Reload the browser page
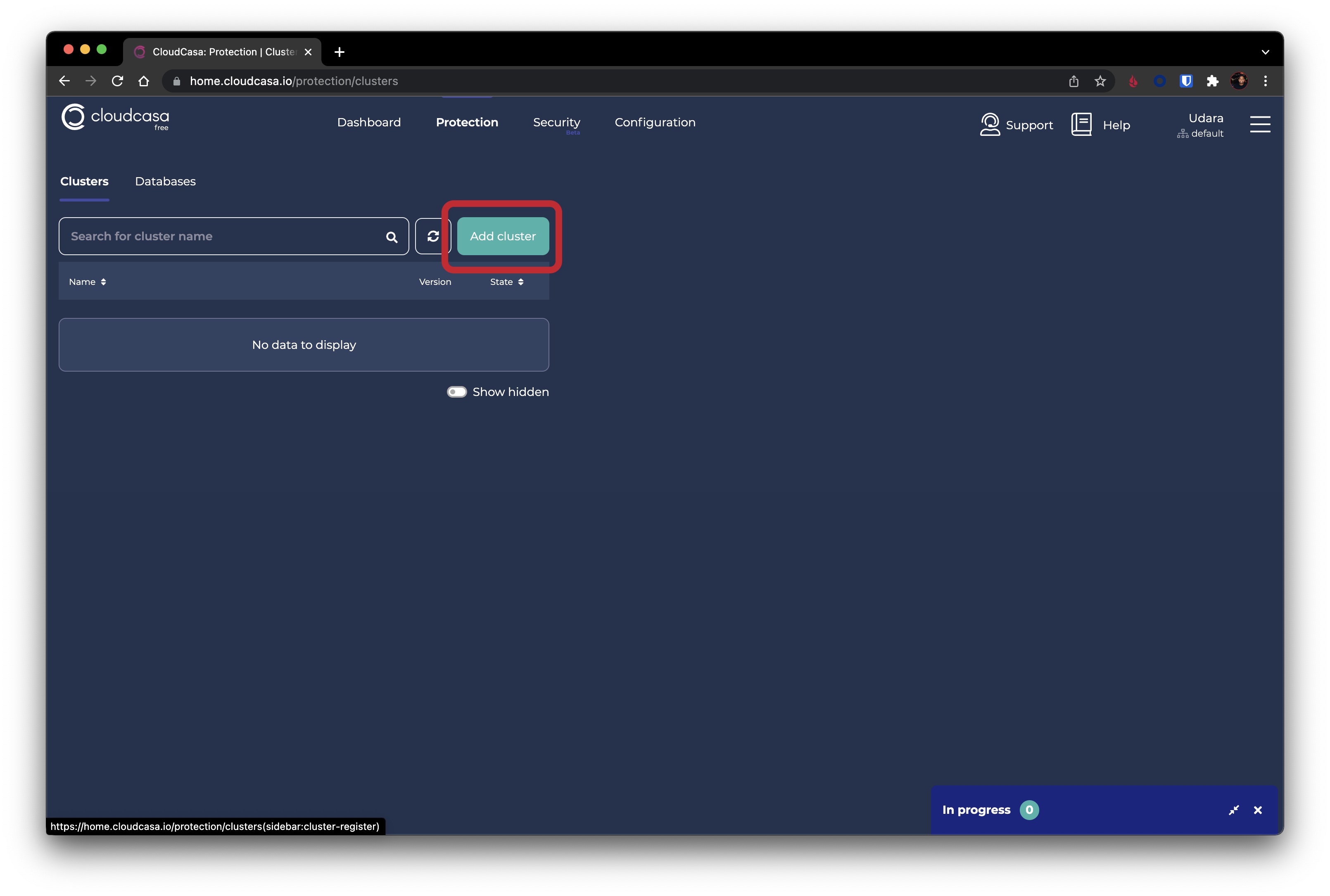1330x896 pixels. 117,81
